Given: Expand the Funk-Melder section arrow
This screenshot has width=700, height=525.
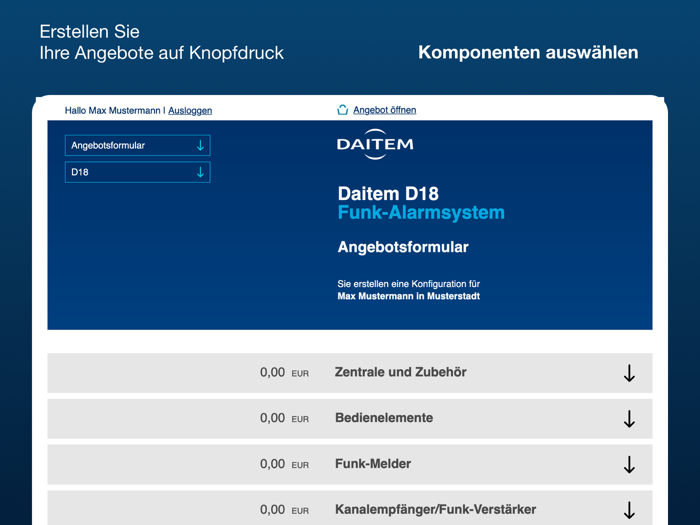Looking at the screenshot, I should (x=629, y=464).
